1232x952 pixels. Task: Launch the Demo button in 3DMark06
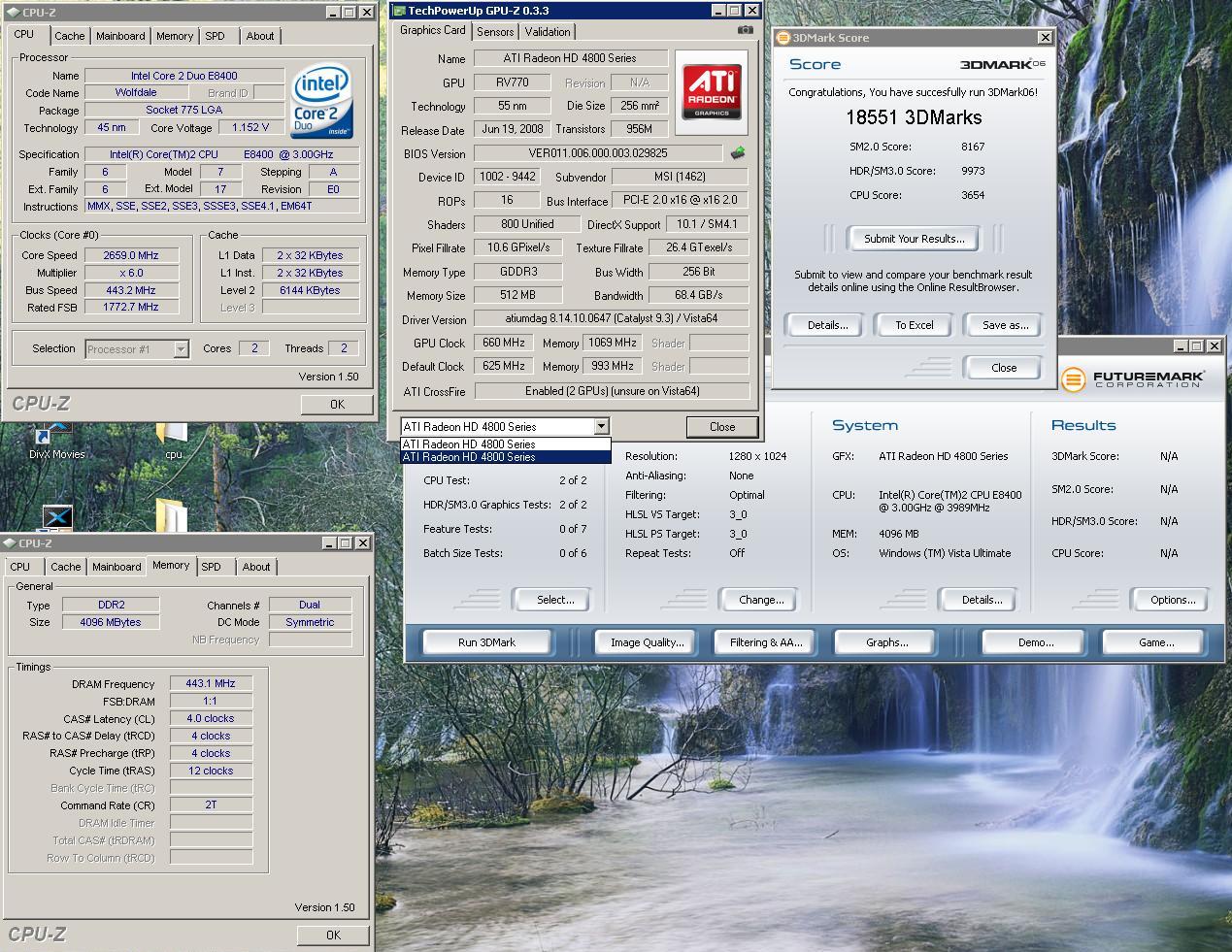click(x=1035, y=642)
